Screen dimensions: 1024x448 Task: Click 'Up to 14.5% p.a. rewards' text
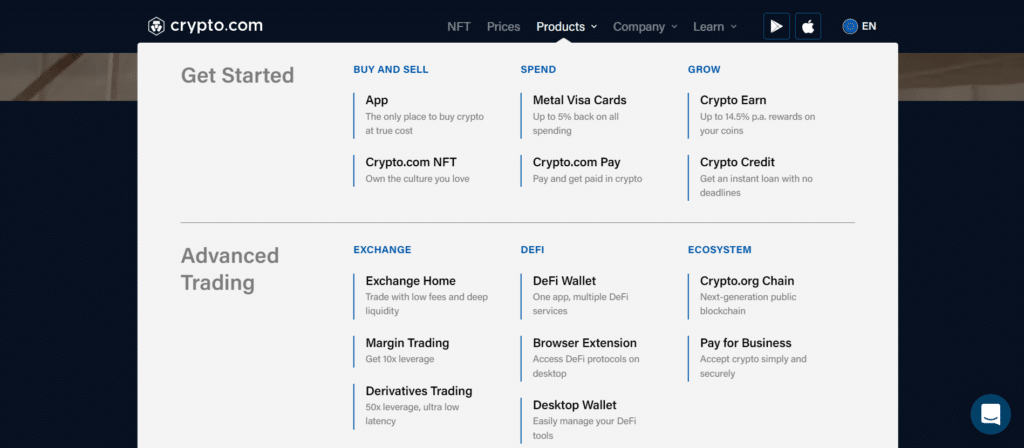[x=758, y=124]
